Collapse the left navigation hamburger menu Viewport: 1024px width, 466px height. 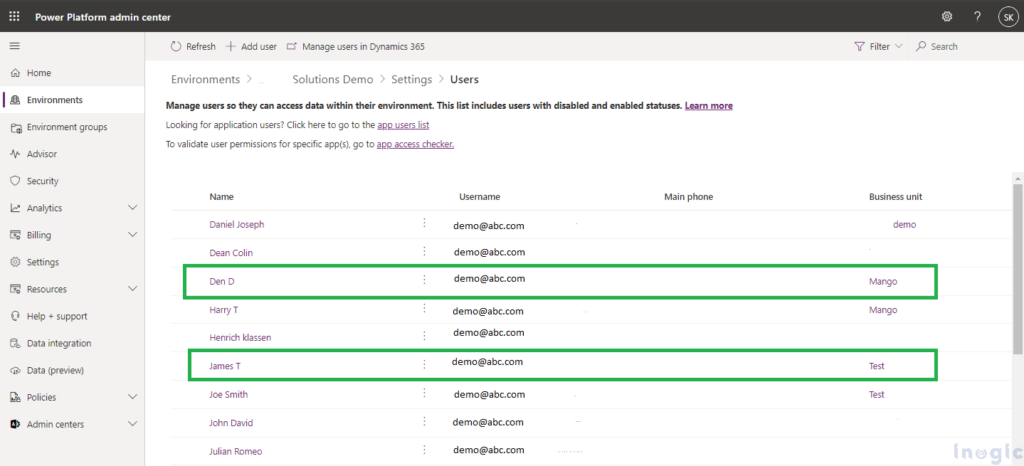14,46
